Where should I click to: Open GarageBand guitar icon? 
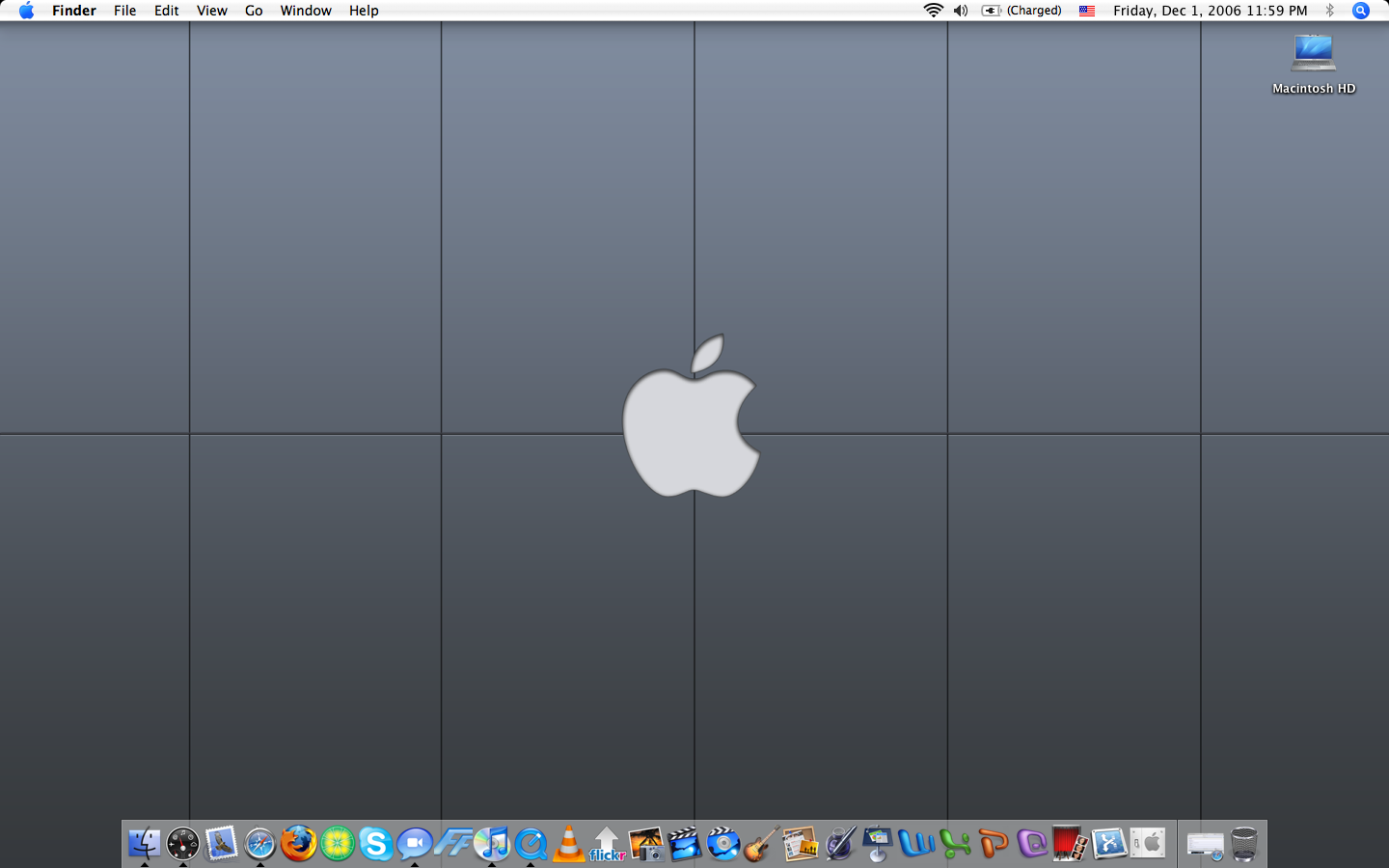pos(762,844)
